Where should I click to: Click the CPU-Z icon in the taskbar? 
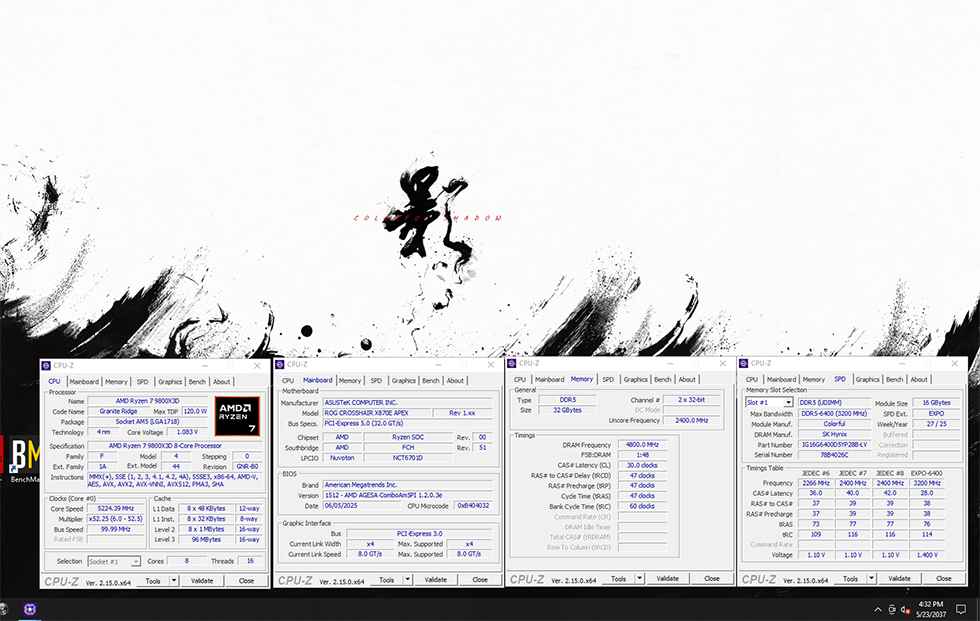29,609
